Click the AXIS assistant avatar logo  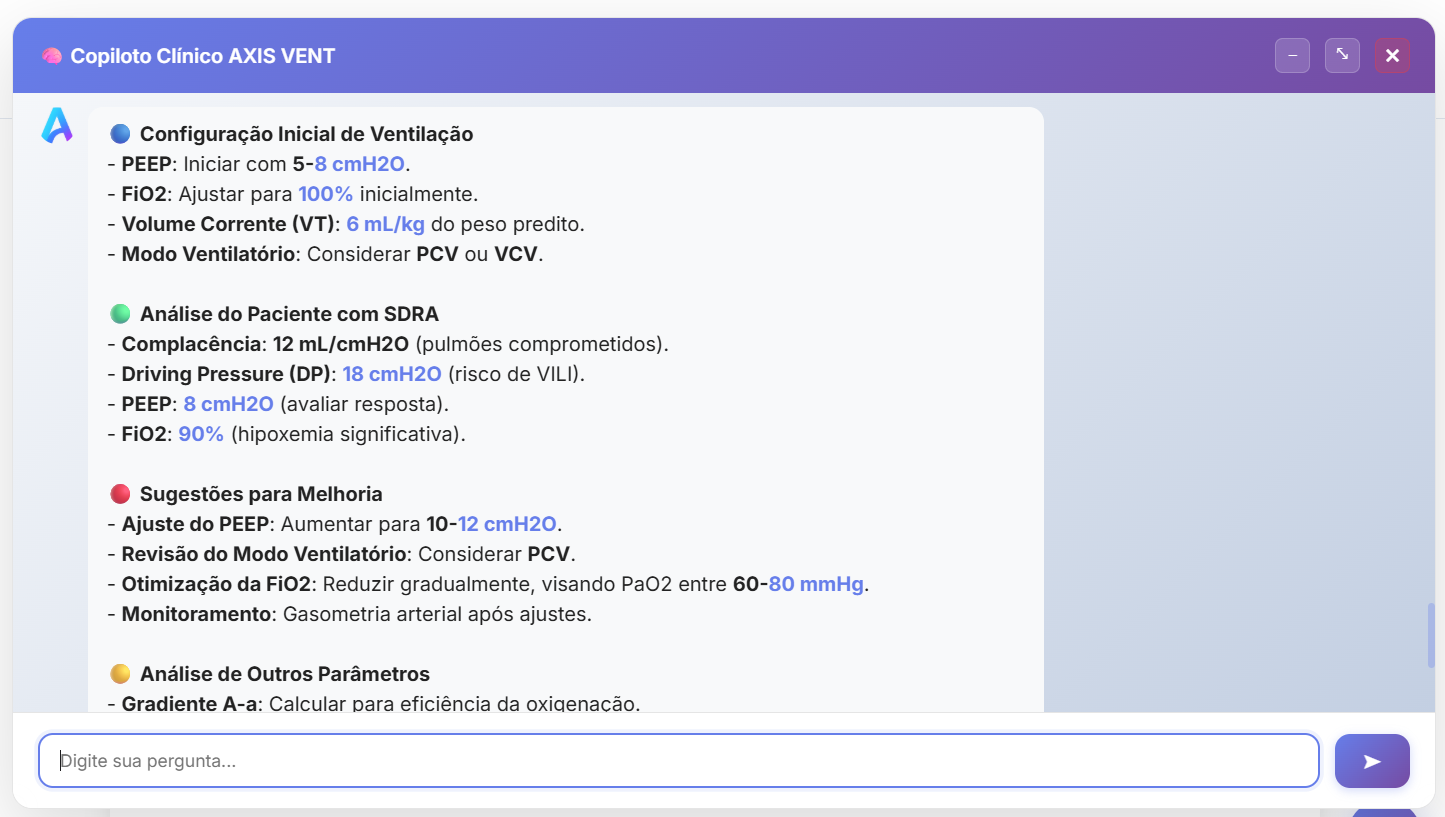57,125
